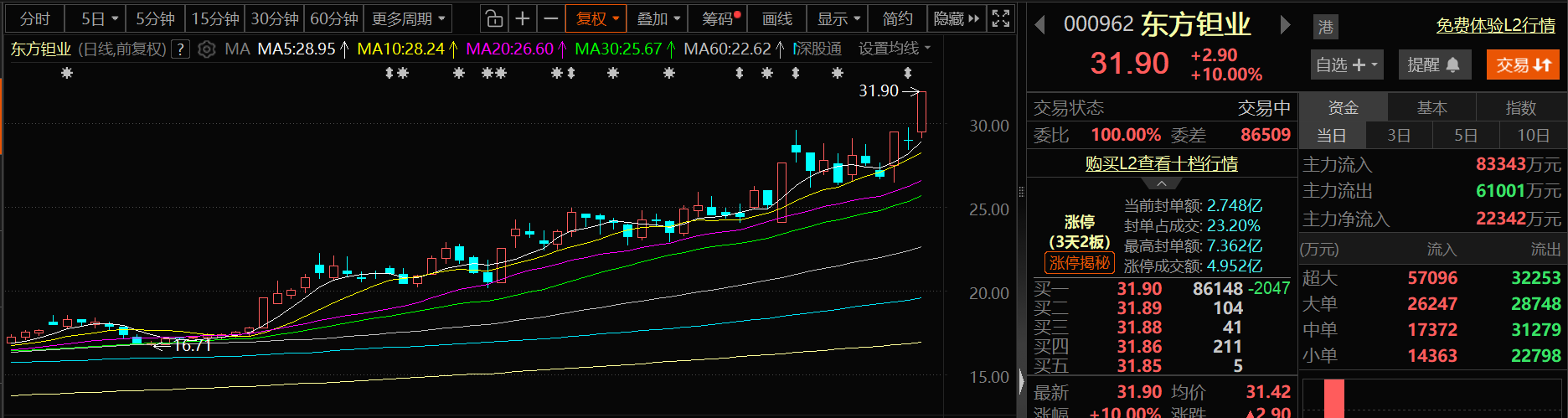1568x418 pixels.
Task: Select the 15分钟 period tab
Action: tap(215, 18)
